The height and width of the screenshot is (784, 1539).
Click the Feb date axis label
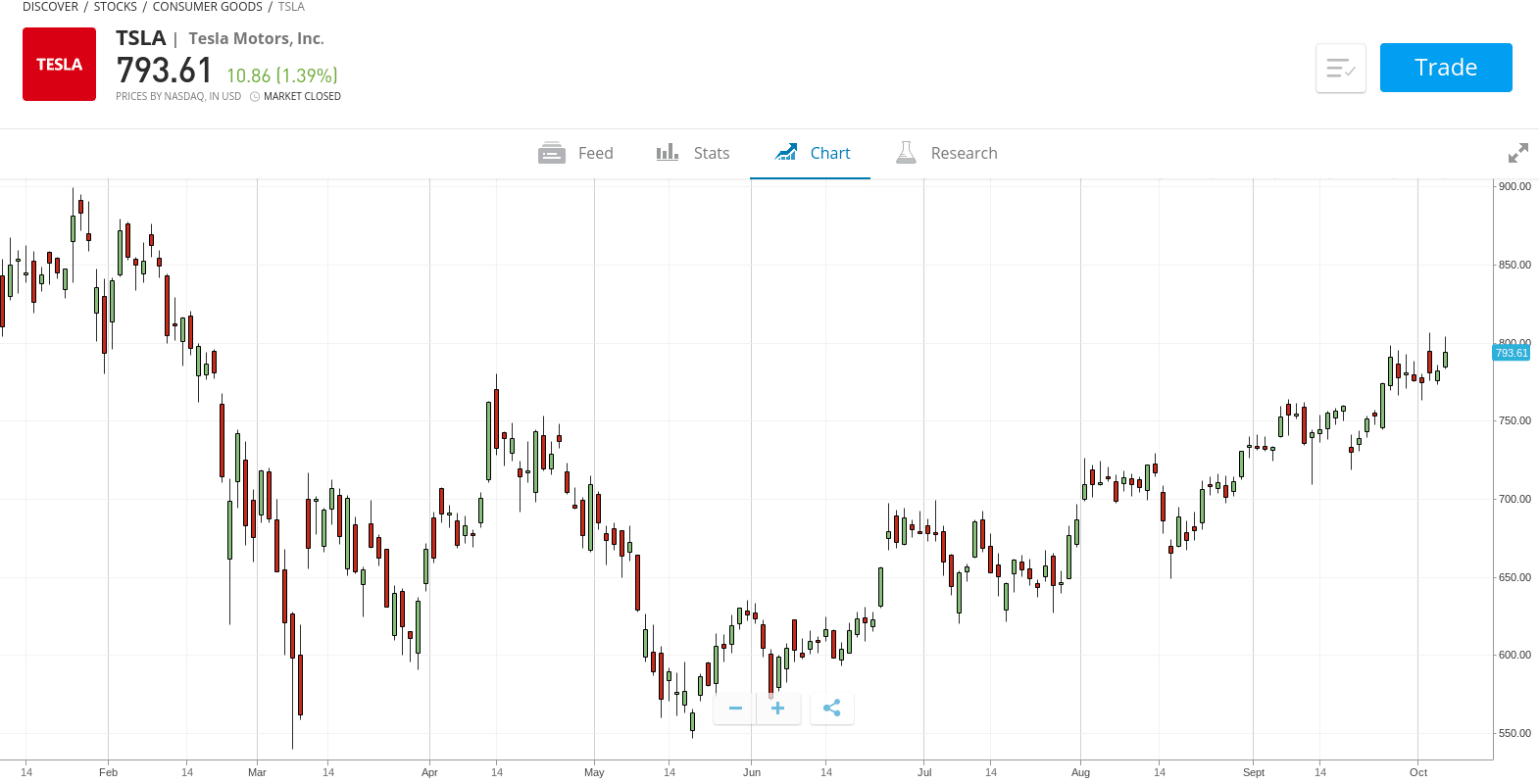pos(109,772)
